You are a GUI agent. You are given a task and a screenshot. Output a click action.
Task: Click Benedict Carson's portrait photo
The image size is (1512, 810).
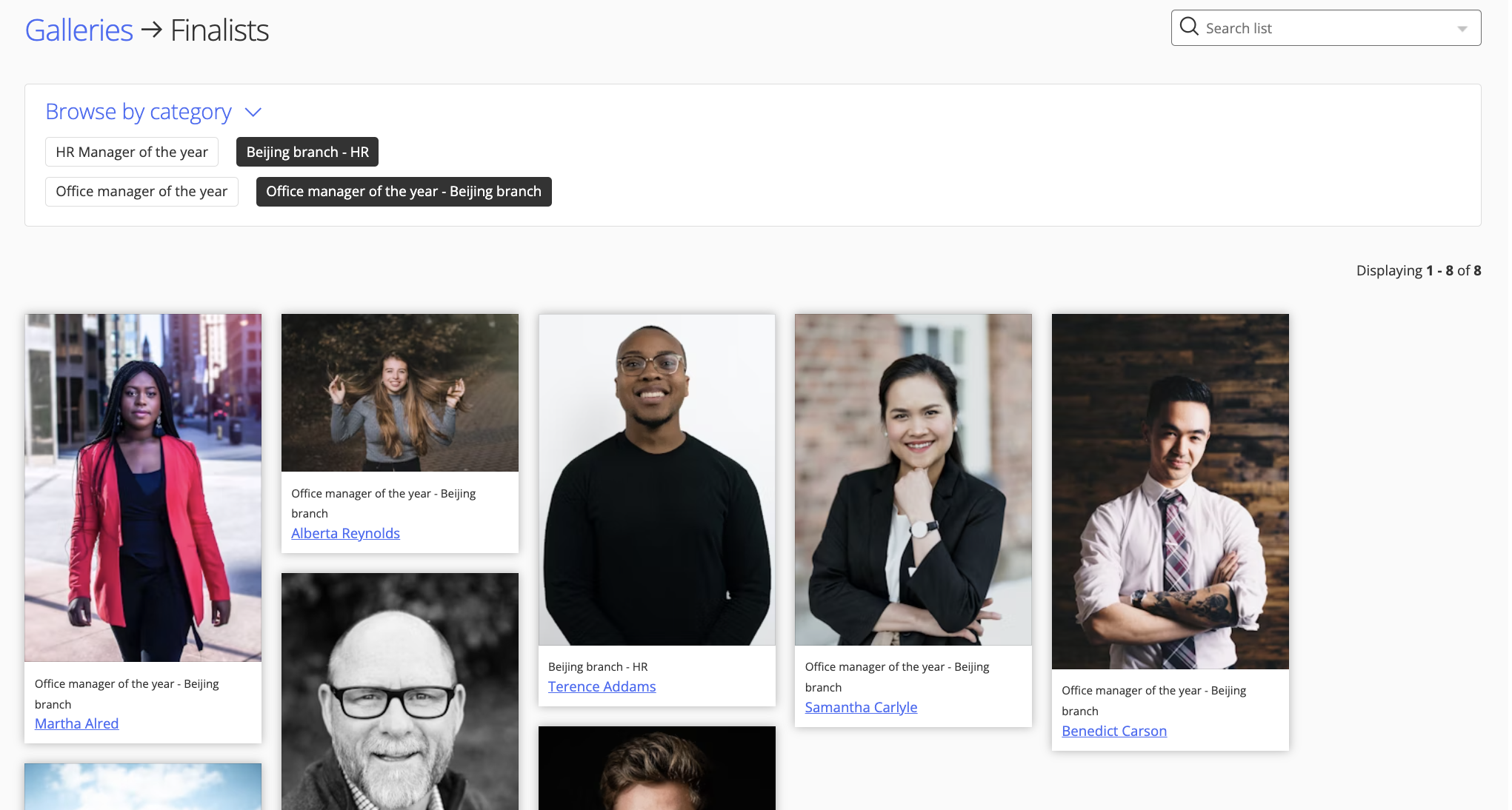tap(1170, 492)
